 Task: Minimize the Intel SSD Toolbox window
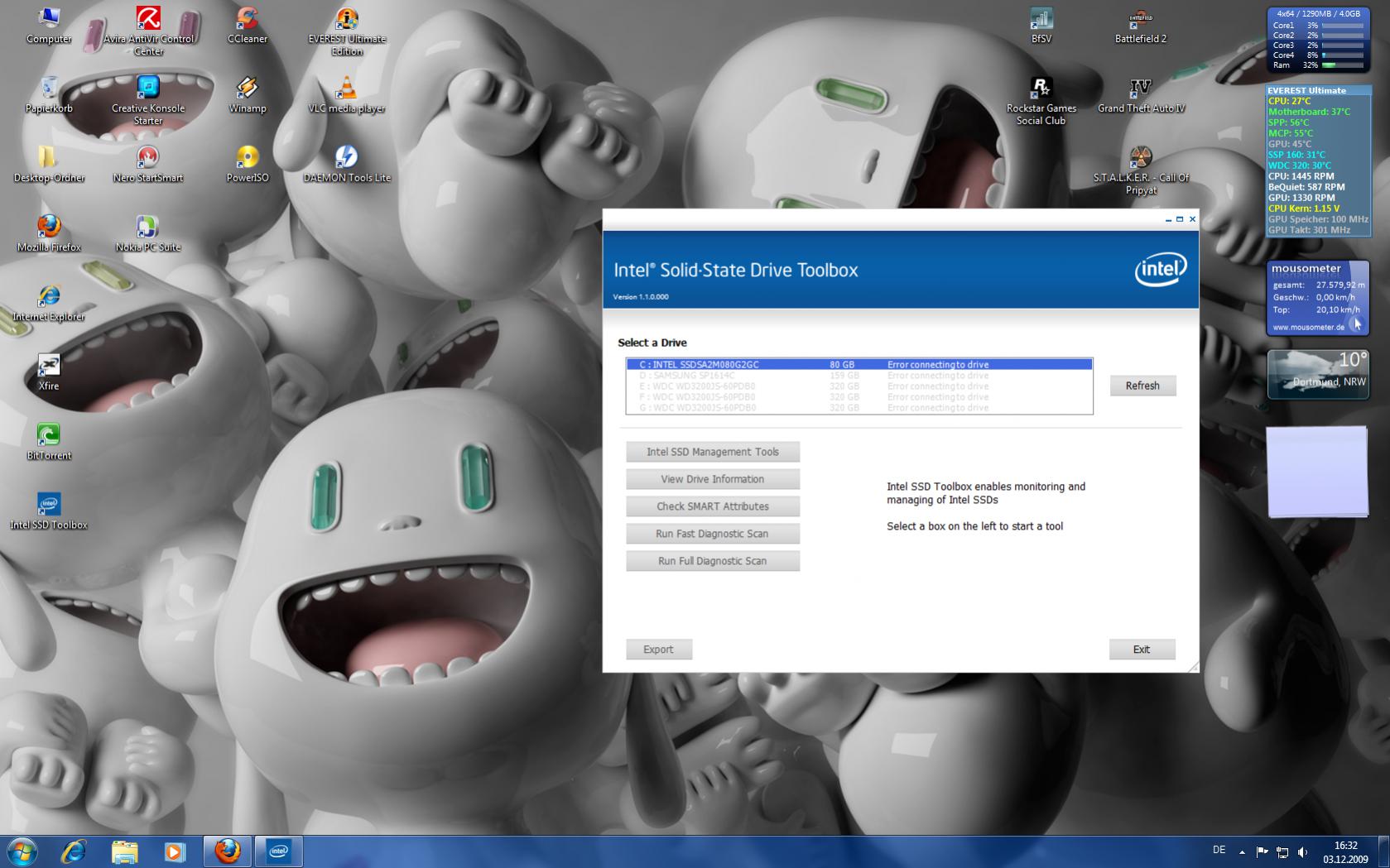[x=1168, y=219]
